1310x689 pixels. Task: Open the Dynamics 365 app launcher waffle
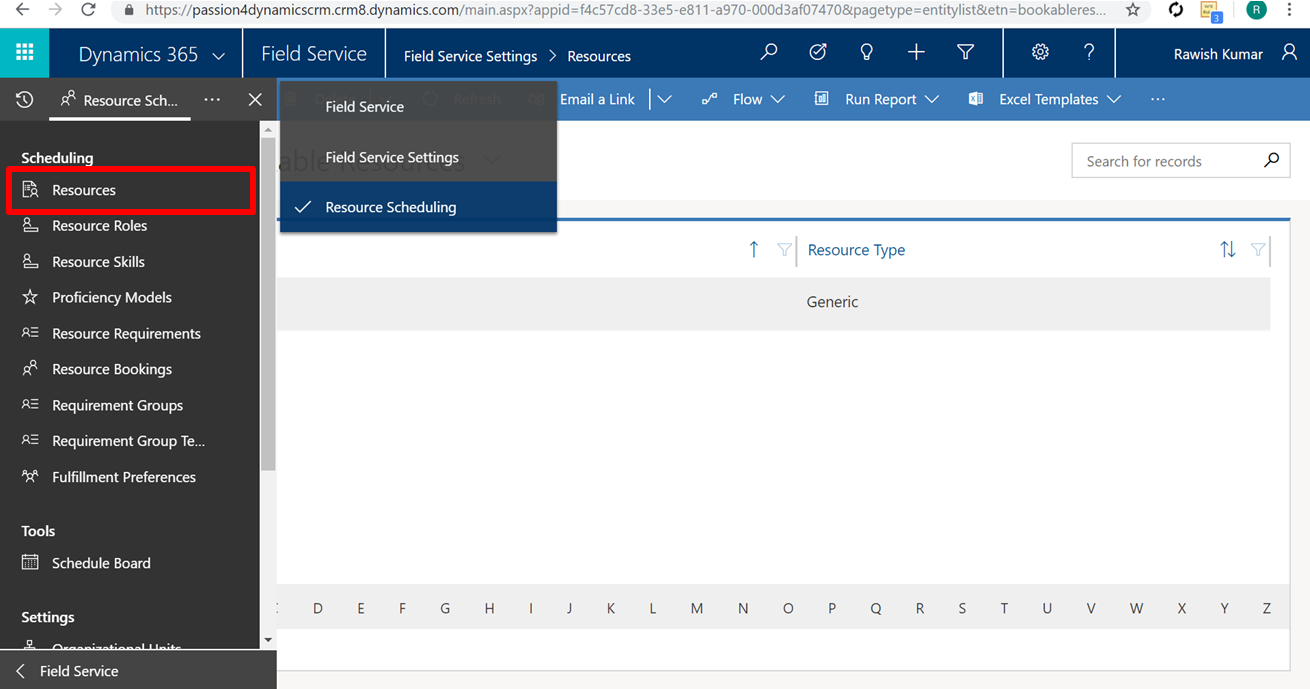[x=24, y=53]
